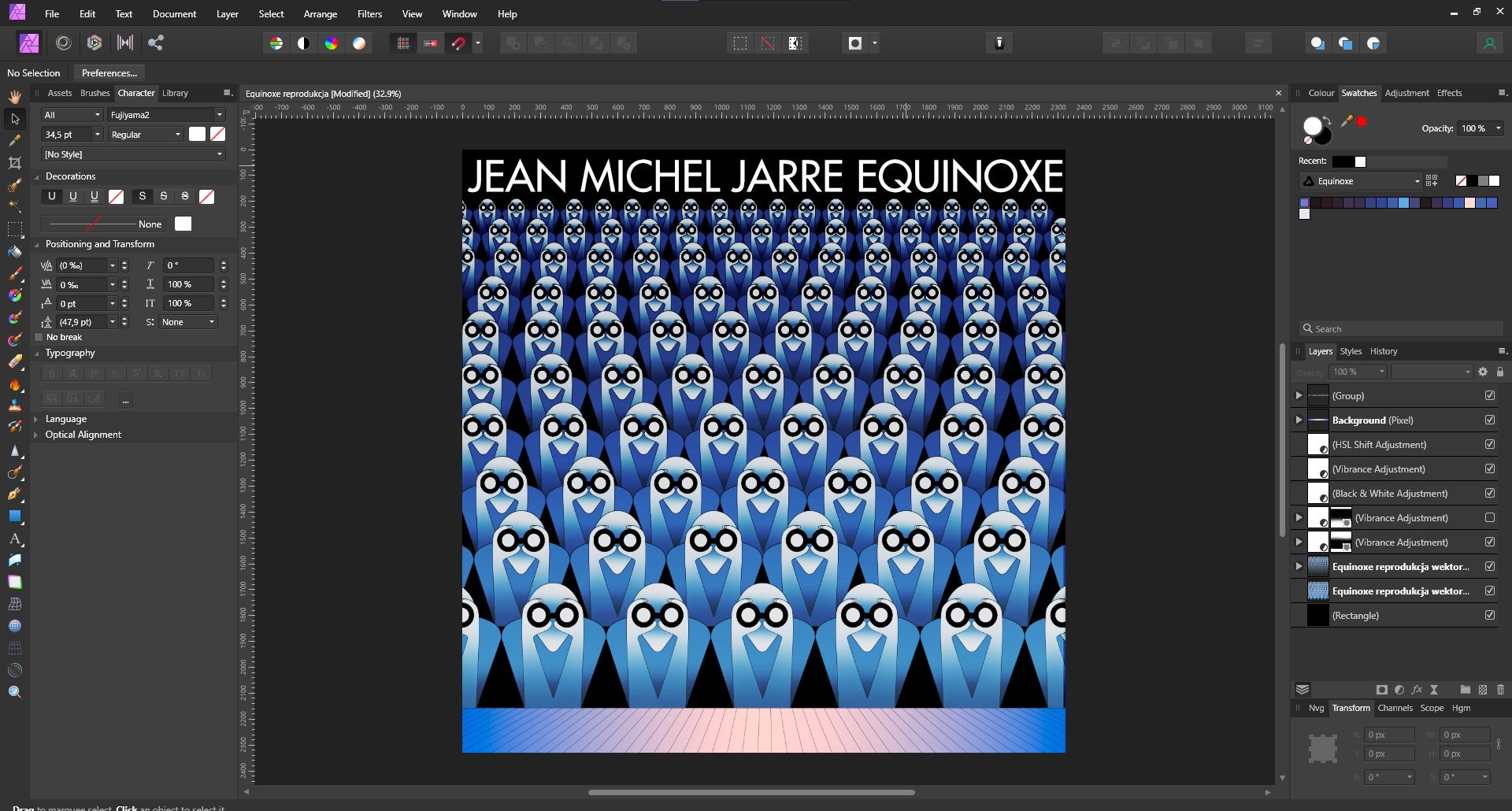Expand the Language section
This screenshot has height=811, width=1512.
pyautogui.click(x=36, y=419)
